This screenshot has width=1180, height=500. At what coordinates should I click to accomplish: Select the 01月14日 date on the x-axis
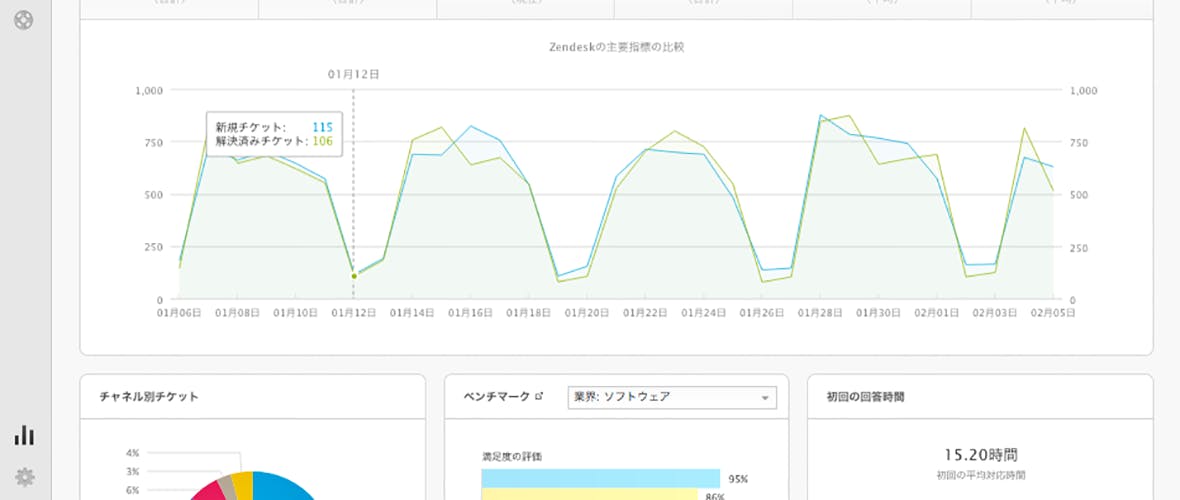pyautogui.click(x=412, y=312)
